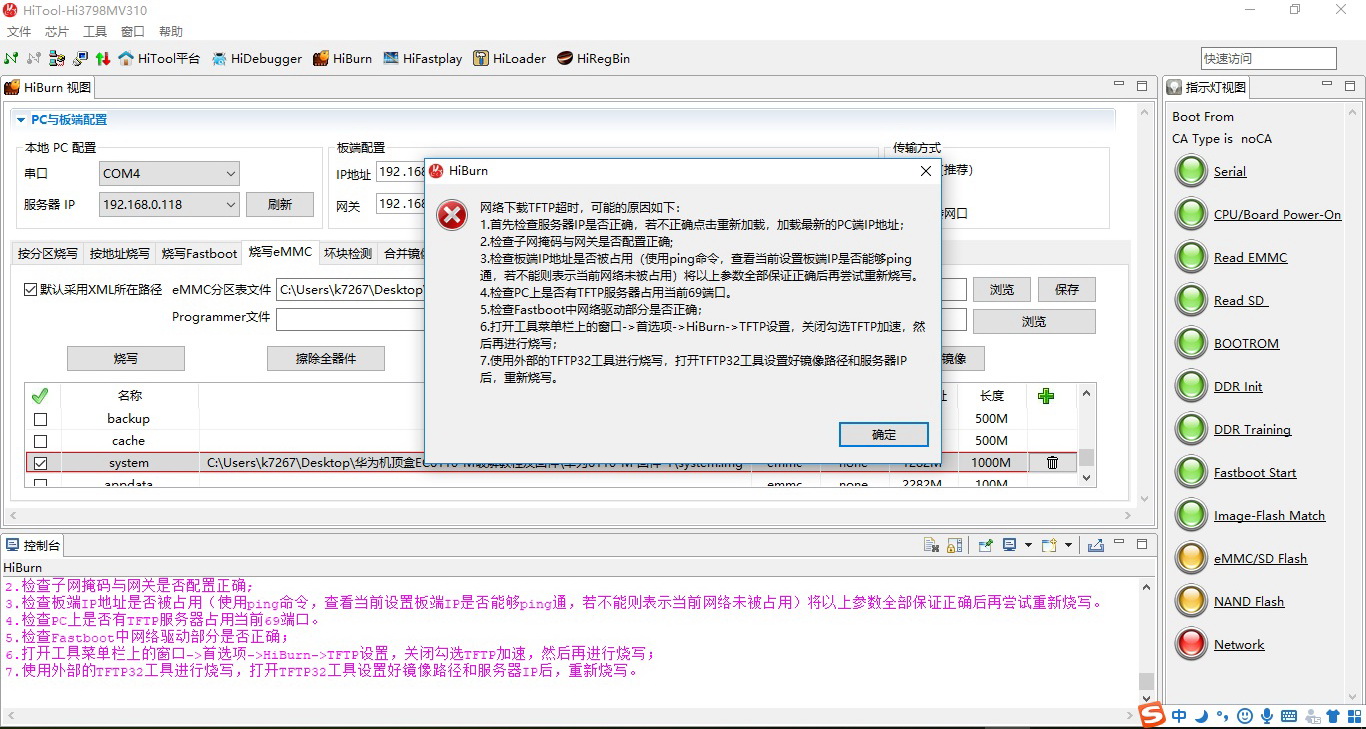The width and height of the screenshot is (1366, 729).
Task: Click the DDR Training link
Action: (x=1252, y=429)
